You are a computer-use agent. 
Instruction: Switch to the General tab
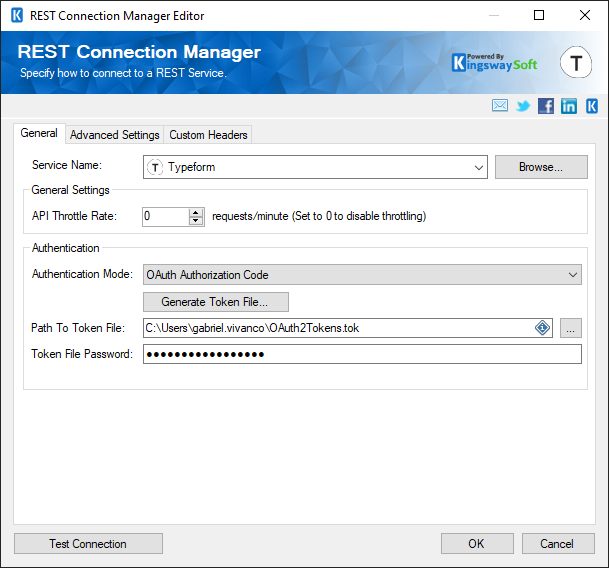(39, 133)
